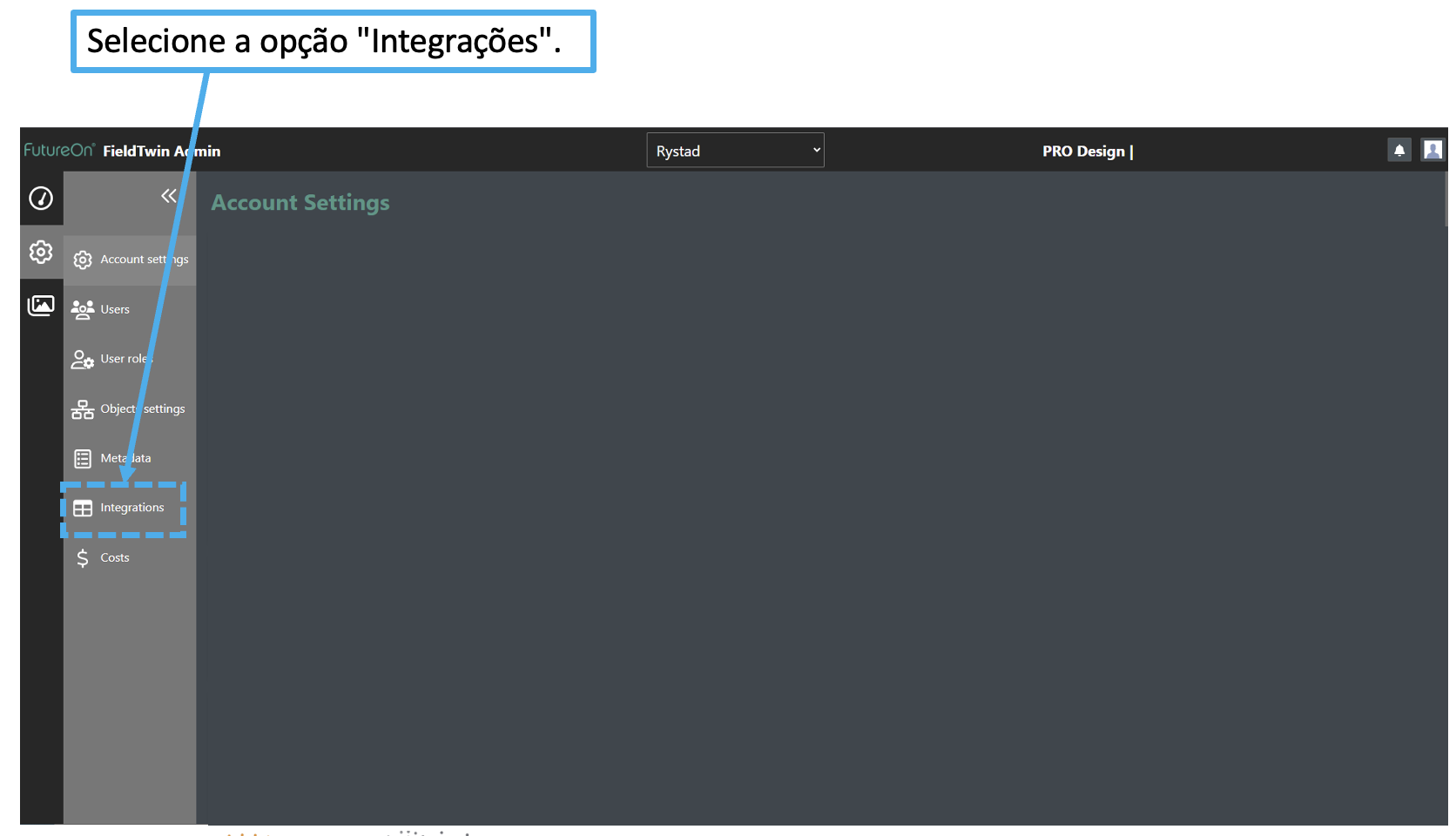Click the PRO Design label
This screenshot has height=836, width=1456.
tap(1088, 152)
